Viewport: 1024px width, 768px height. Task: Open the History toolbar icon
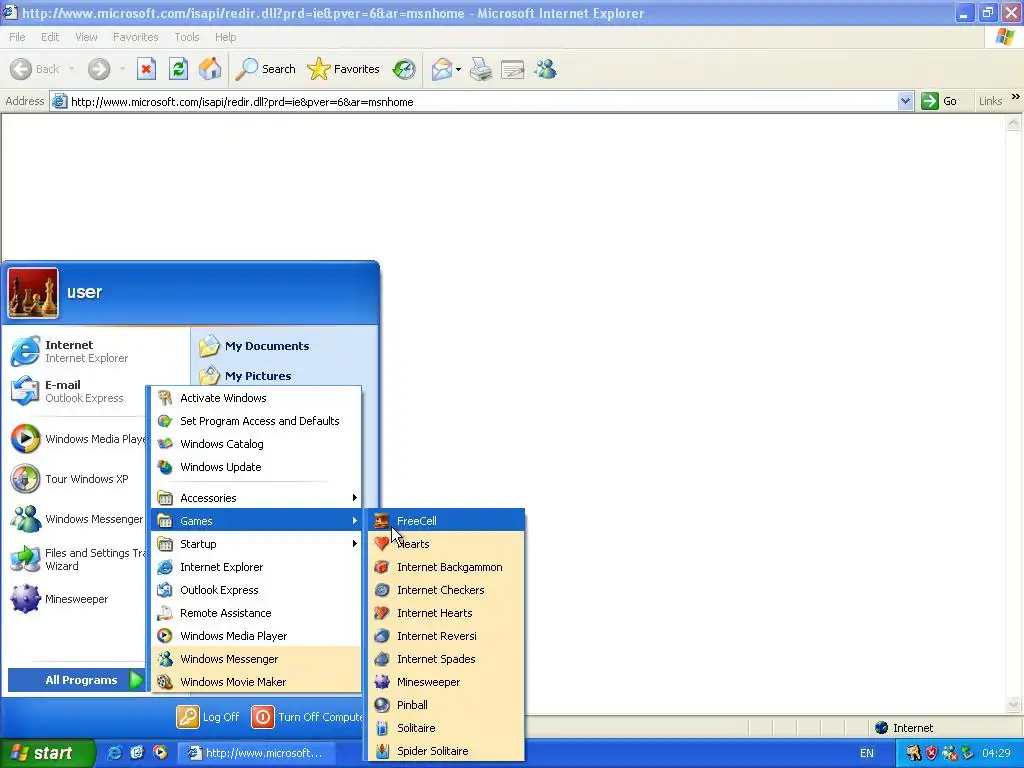404,69
